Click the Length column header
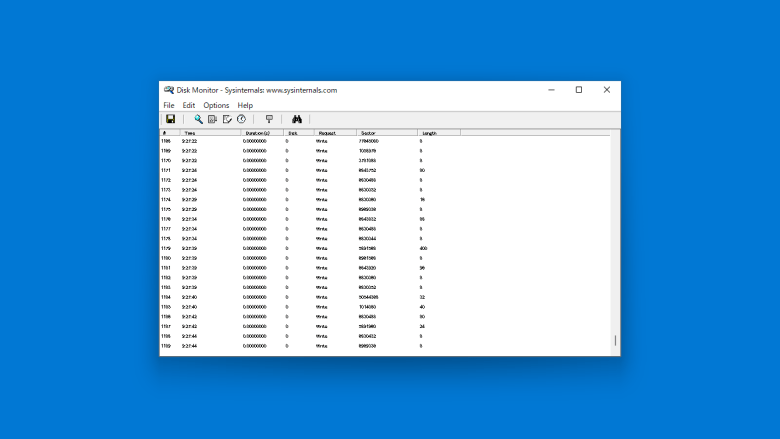This screenshot has height=439, width=780. point(439,133)
